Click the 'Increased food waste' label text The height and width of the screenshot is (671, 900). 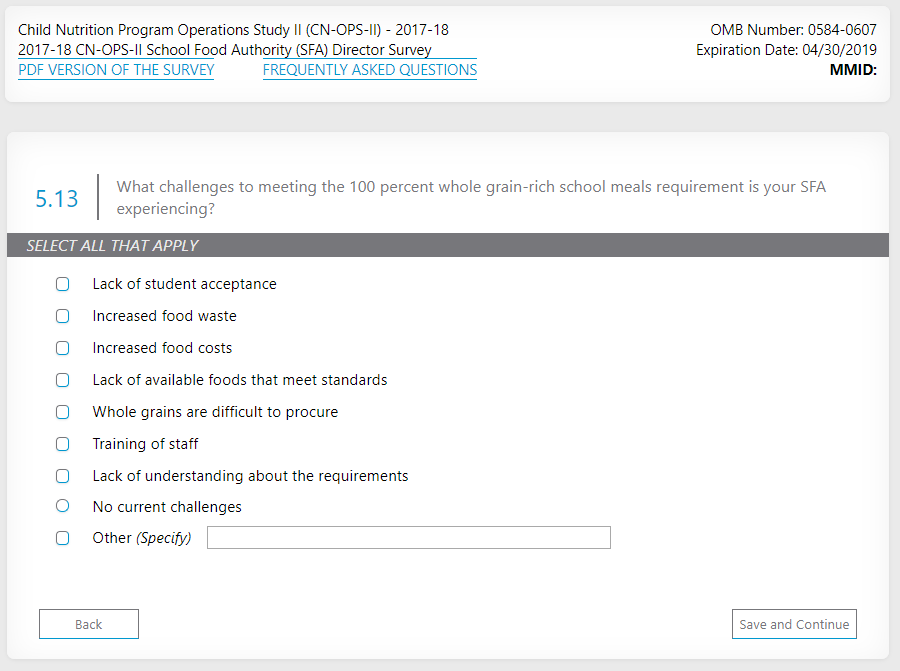point(164,316)
